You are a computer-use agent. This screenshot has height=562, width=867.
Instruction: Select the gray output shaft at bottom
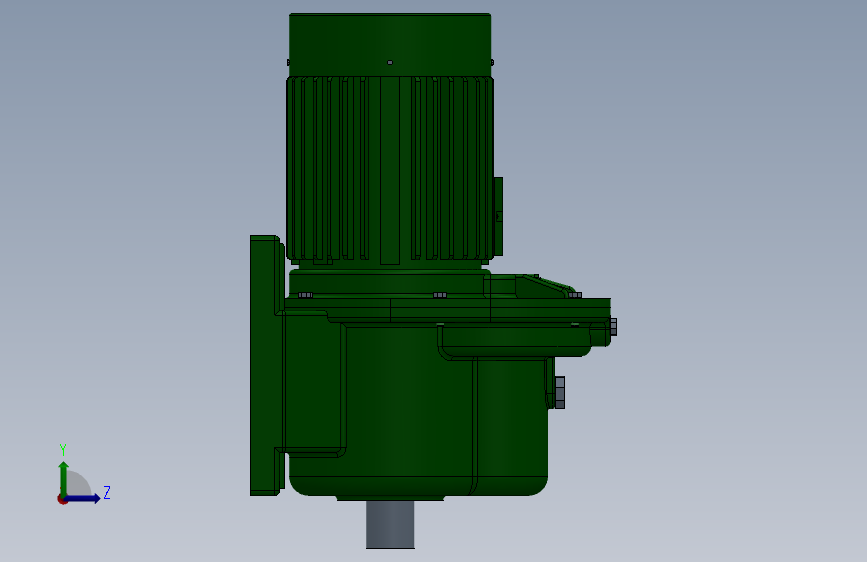pyautogui.click(x=390, y=524)
